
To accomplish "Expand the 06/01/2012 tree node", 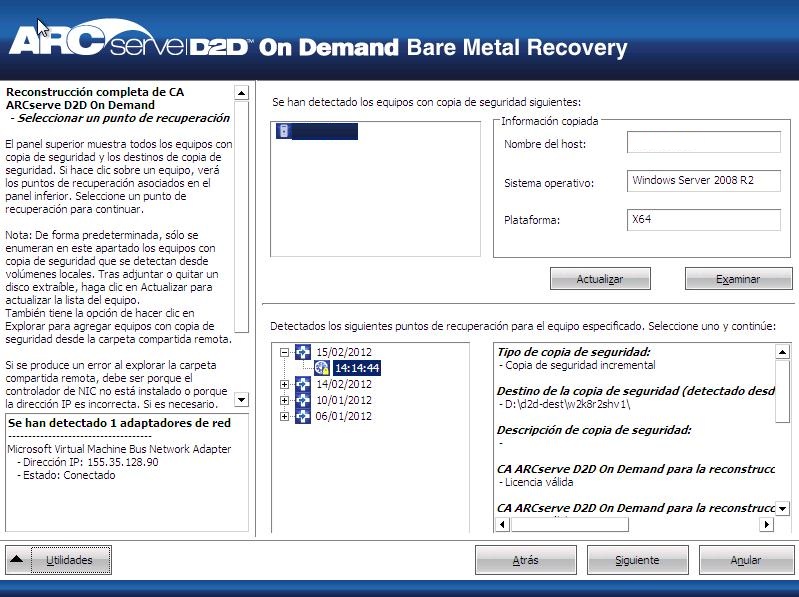I will [285, 416].
